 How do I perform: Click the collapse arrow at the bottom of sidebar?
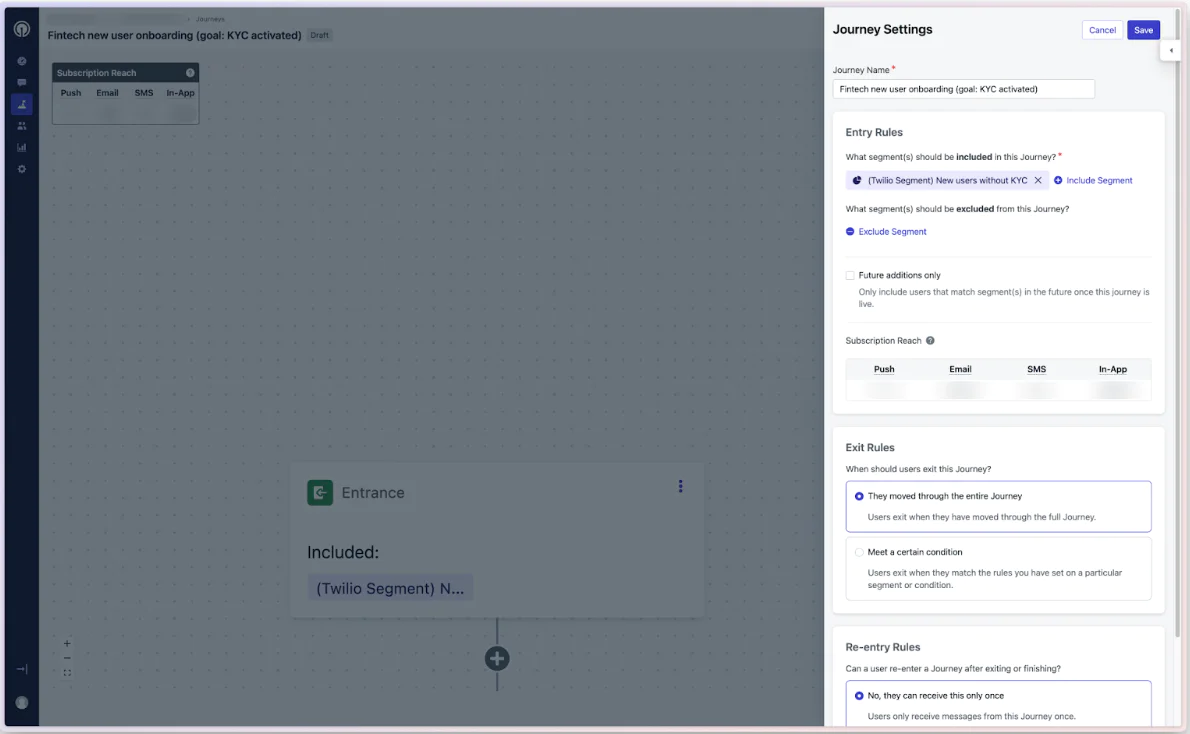tap(20, 668)
